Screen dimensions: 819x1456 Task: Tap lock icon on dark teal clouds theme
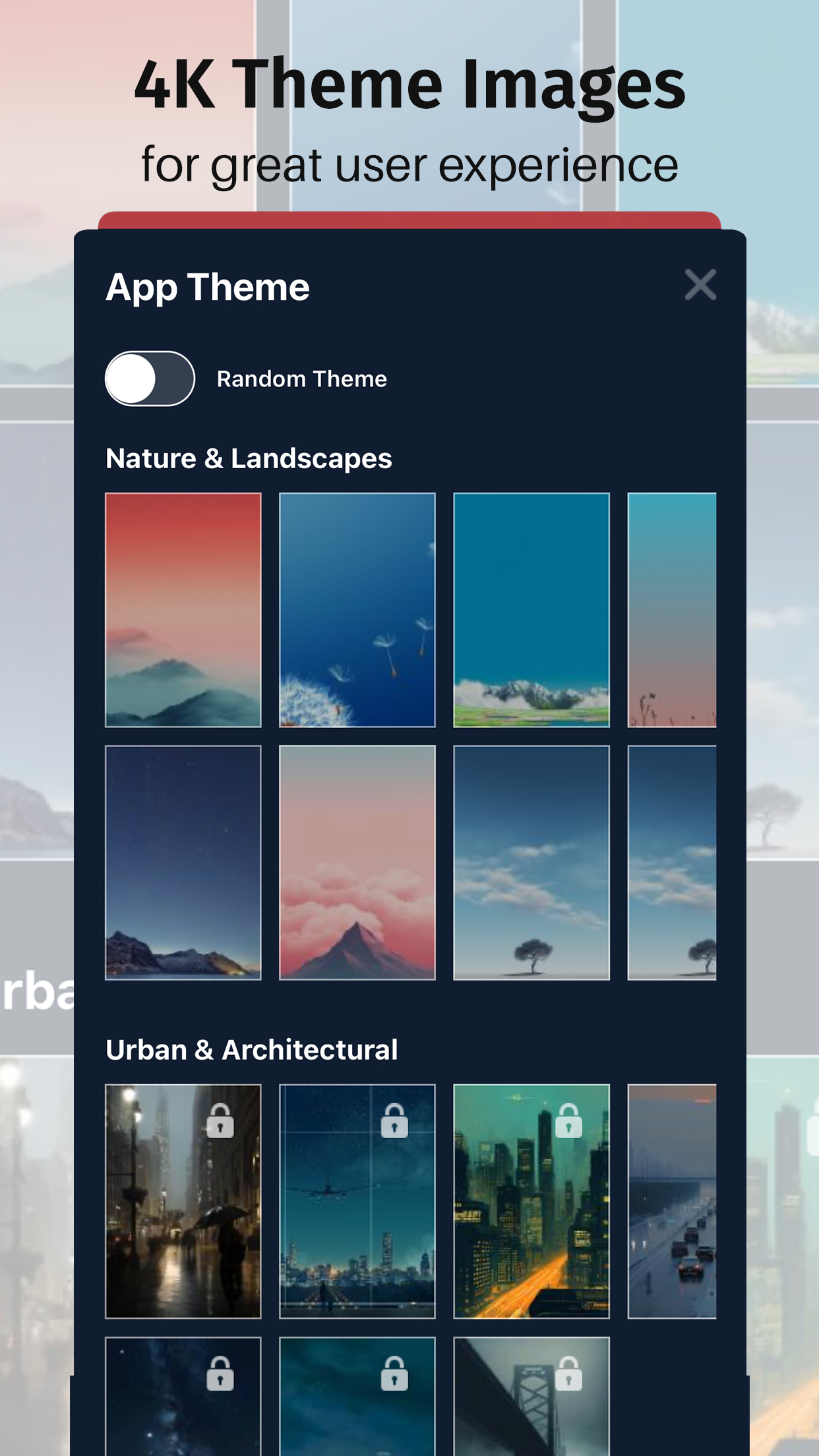[394, 1374]
